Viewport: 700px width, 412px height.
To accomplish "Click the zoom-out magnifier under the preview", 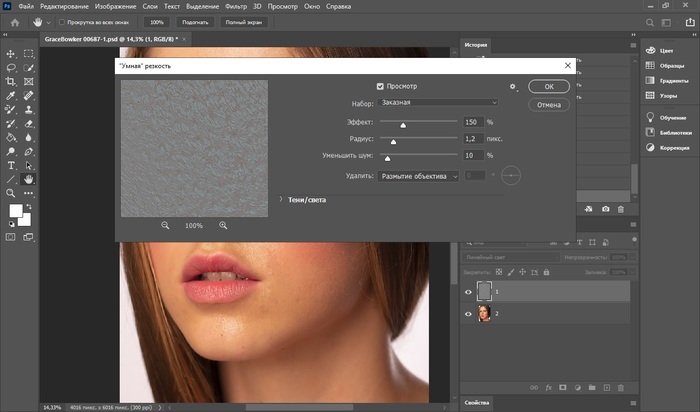I will 166,226.
